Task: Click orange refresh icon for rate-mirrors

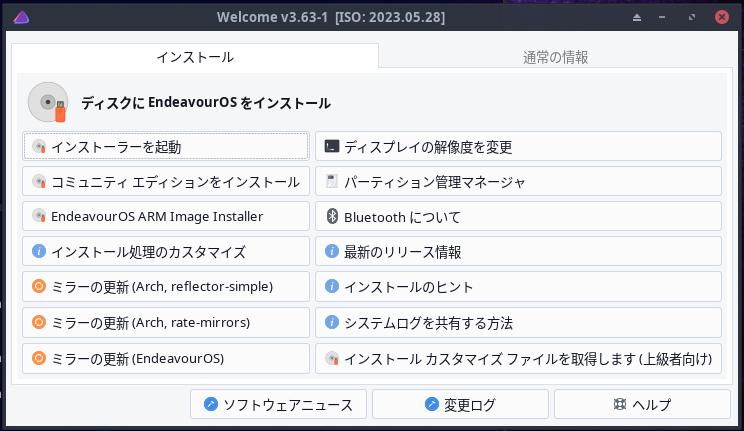Action: [x=38, y=322]
